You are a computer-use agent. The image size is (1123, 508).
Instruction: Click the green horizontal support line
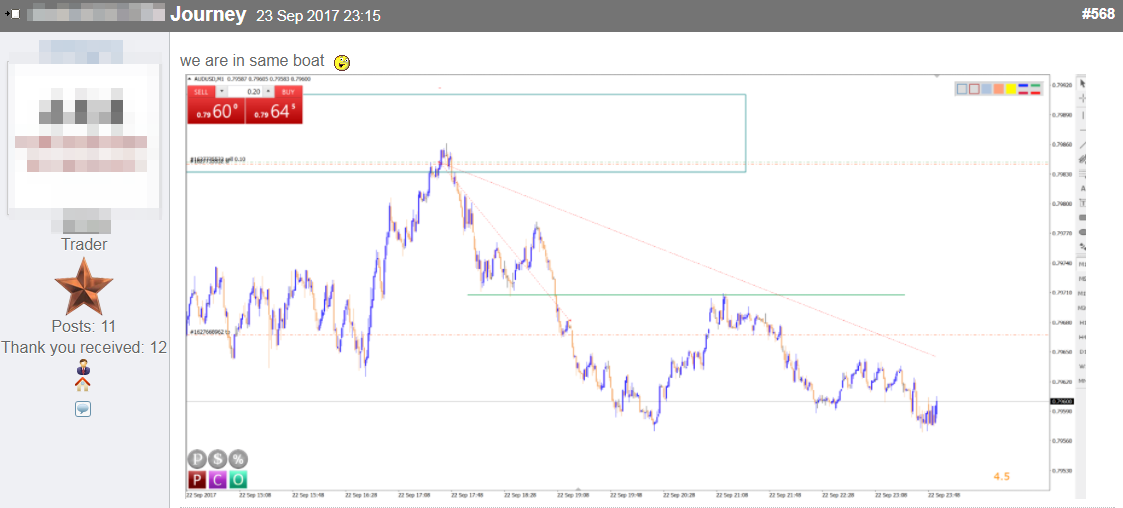click(686, 294)
